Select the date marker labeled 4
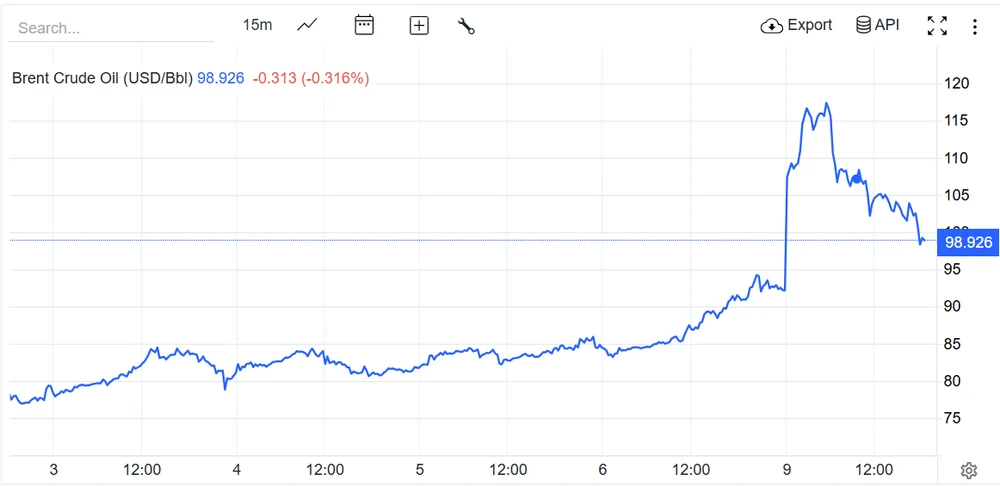The height and width of the screenshot is (486, 1000). pos(237,469)
